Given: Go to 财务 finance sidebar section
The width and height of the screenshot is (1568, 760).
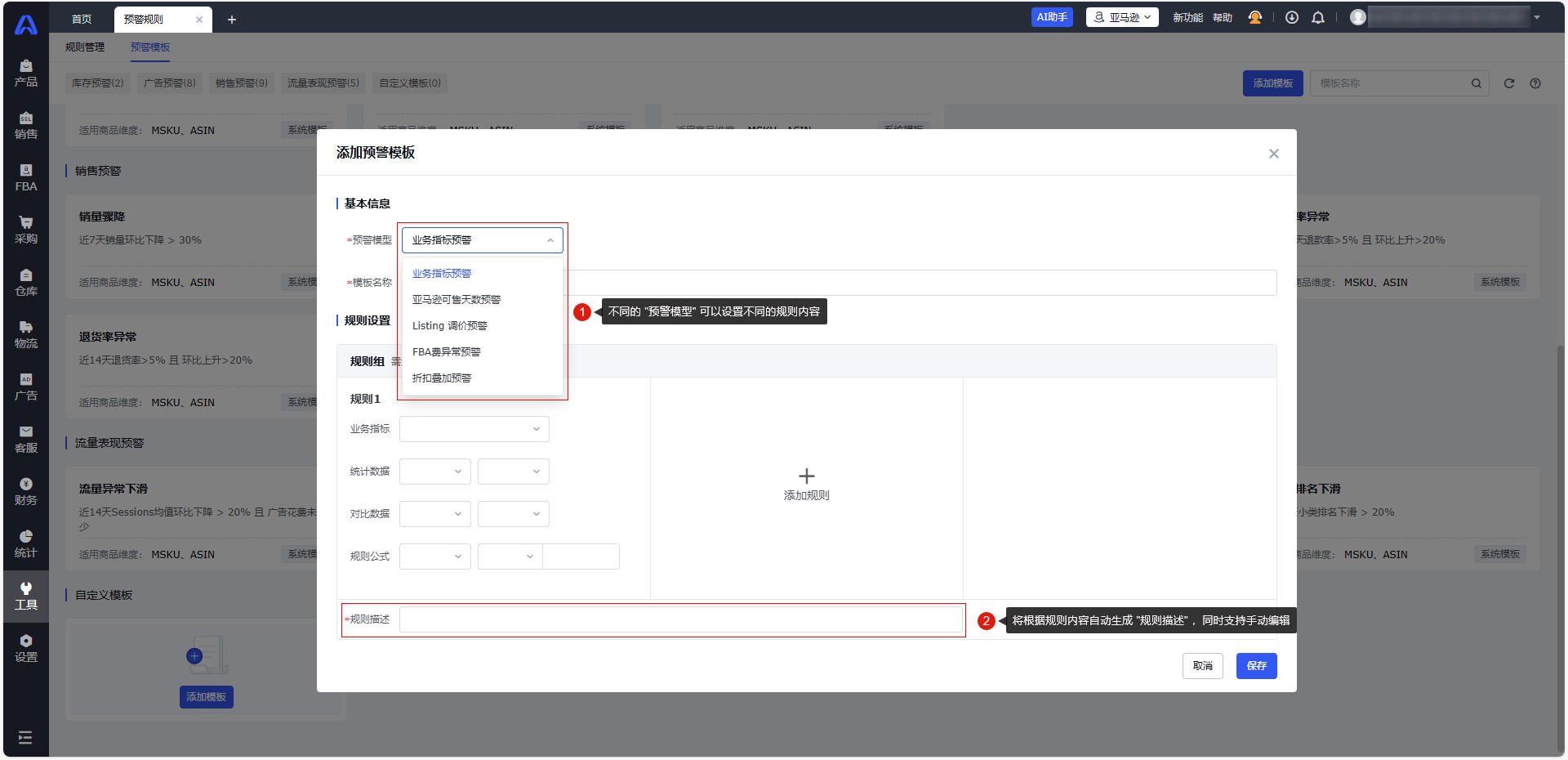Looking at the screenshot, I should pyautogui.click(x=25, y=491).
